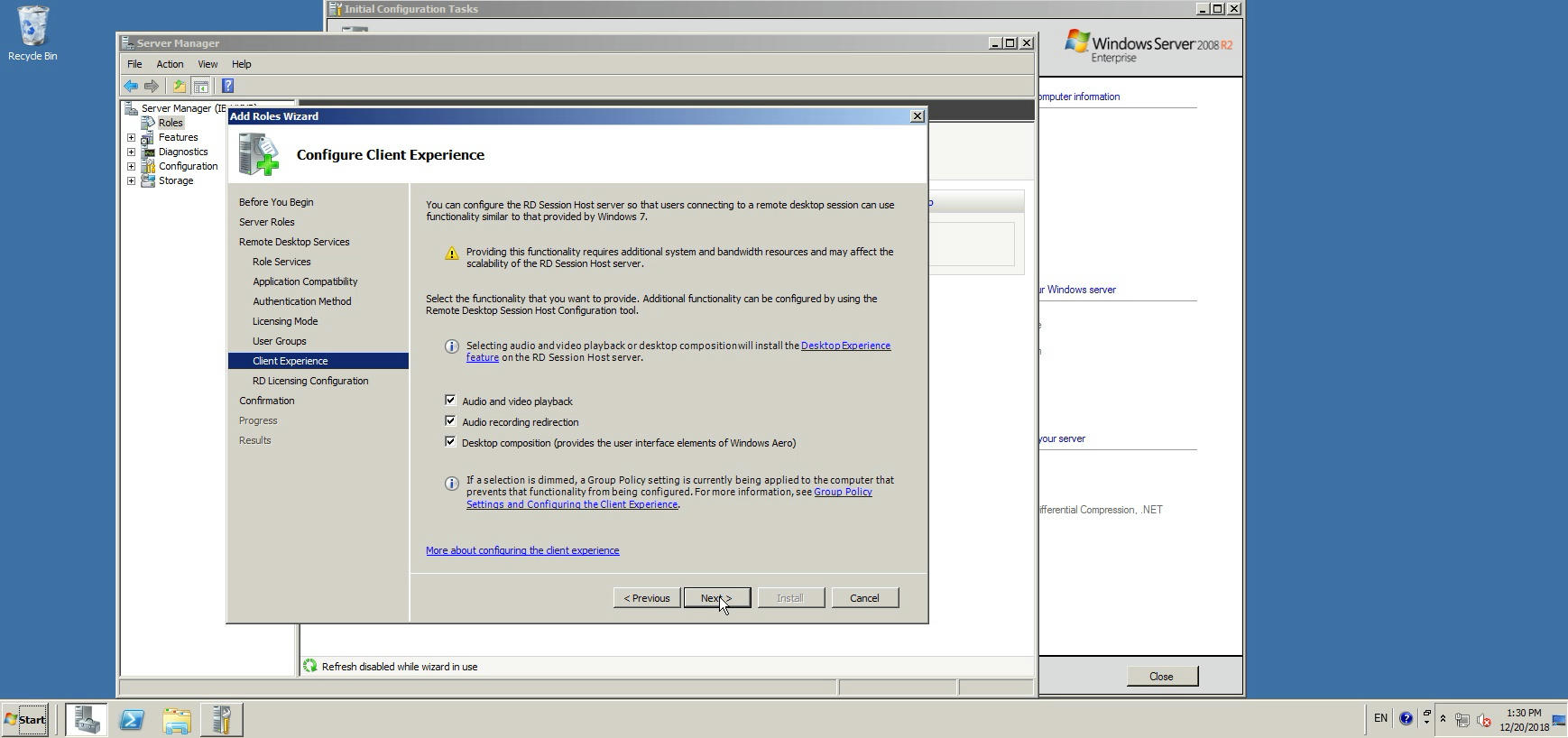Open the View menu
The width and height of the screenshot is (1568, 738).
208,64
